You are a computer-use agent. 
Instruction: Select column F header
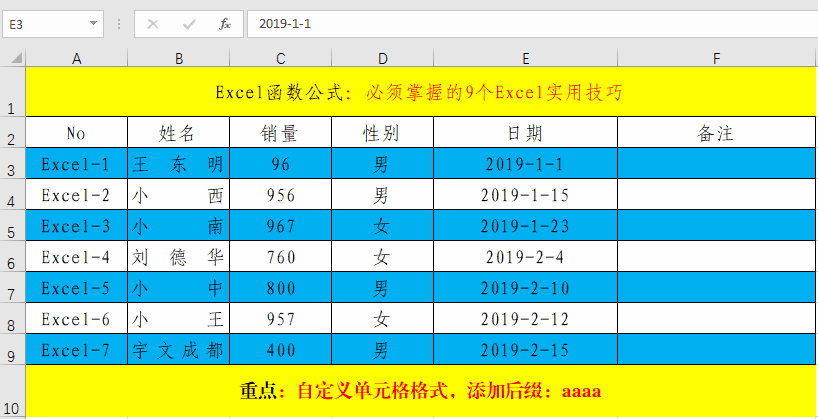pyautogui.click(x=717, y=58)
